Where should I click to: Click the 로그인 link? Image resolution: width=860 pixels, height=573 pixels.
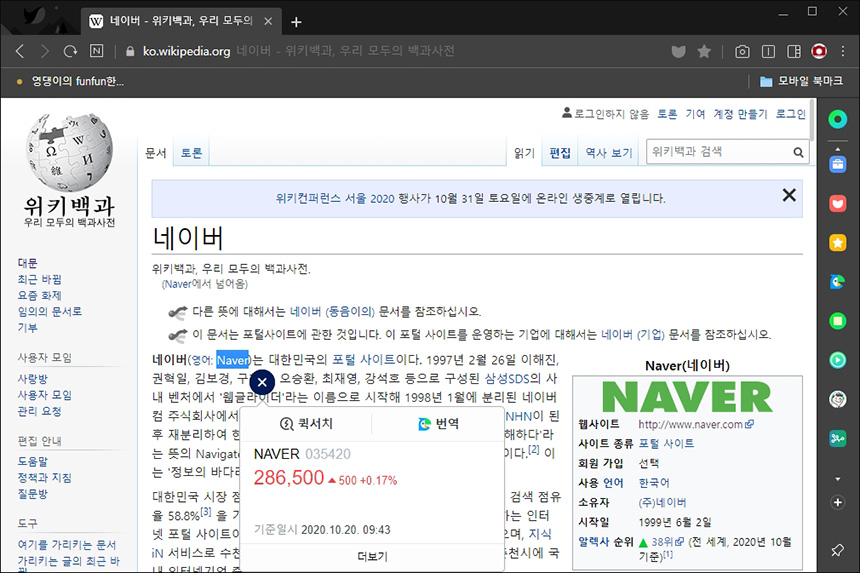(790, 114)
